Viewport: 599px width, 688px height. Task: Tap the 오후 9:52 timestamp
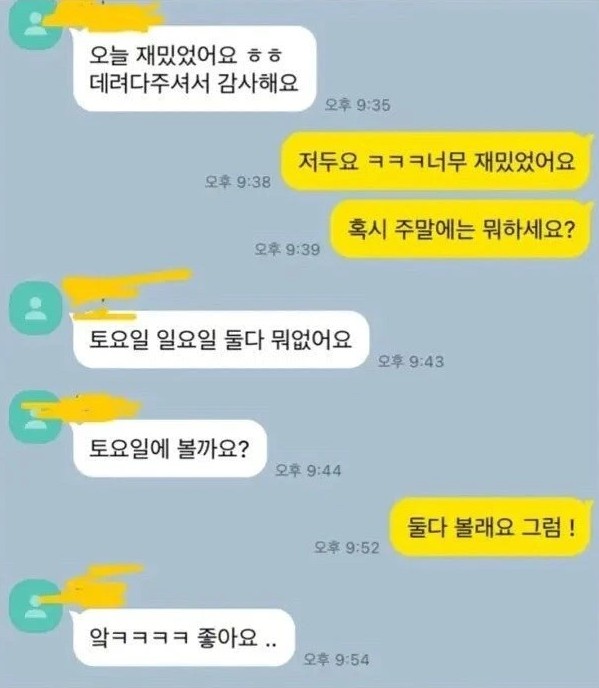coord(347,547)
